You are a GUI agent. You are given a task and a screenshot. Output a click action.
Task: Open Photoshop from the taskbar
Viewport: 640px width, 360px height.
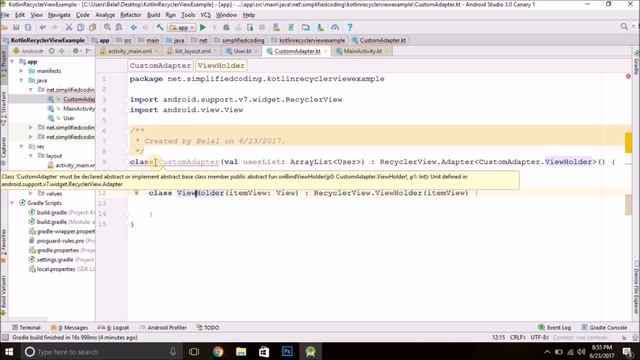pyautogui.click(x=287, y=351)
